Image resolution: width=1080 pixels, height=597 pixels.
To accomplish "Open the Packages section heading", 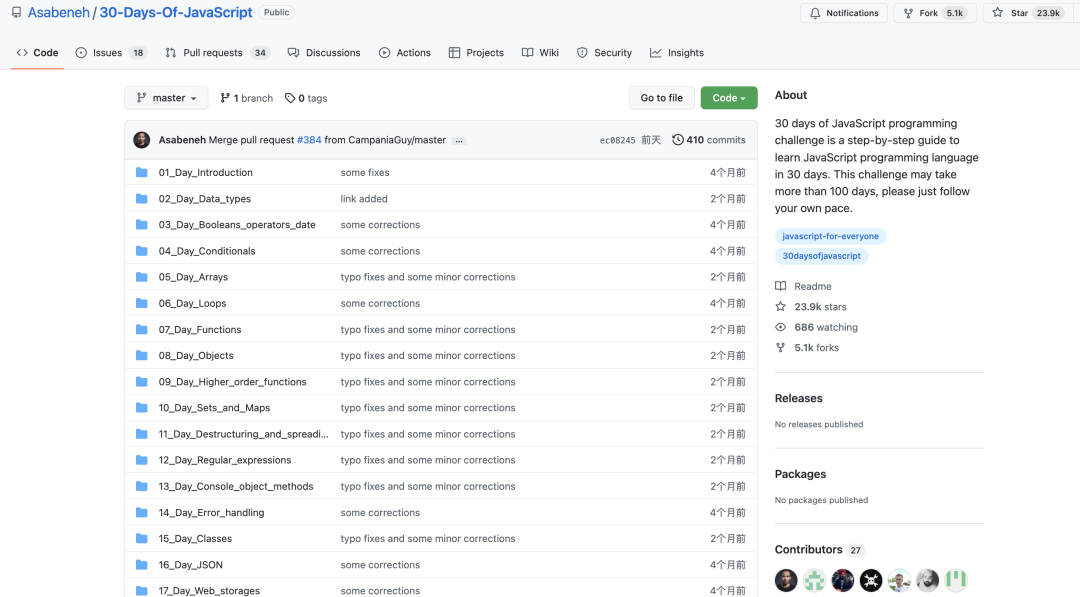I will (800, 474).
